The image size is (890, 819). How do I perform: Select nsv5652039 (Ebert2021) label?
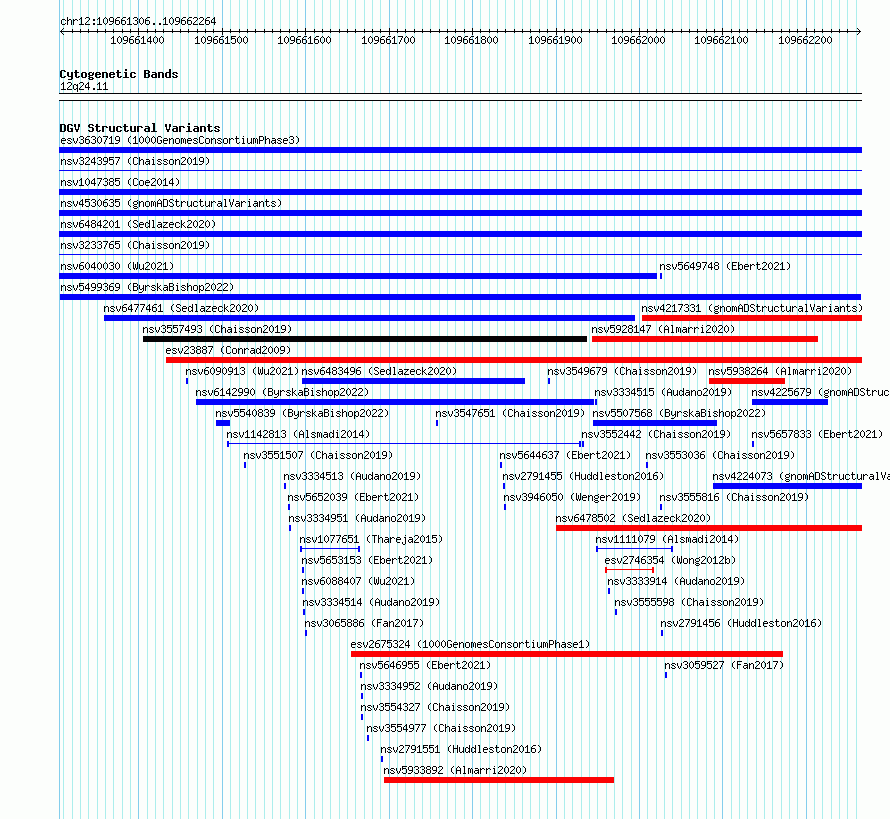pos(353,497)
